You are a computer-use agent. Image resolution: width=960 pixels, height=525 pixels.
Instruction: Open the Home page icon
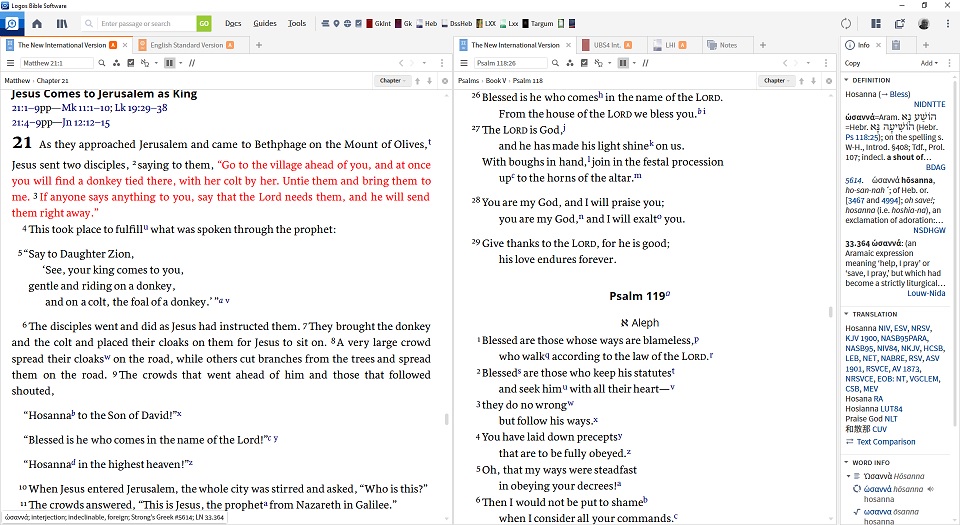coord(37,23)
